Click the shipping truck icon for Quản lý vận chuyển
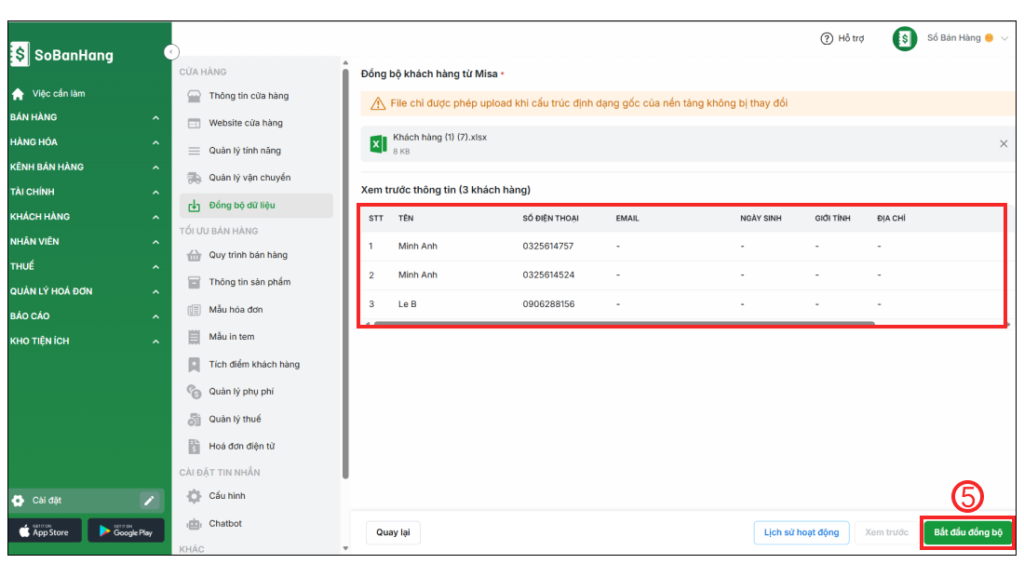Image resolution: width=1024 pixels, height=577 pixels. click(x=194, y=178)
